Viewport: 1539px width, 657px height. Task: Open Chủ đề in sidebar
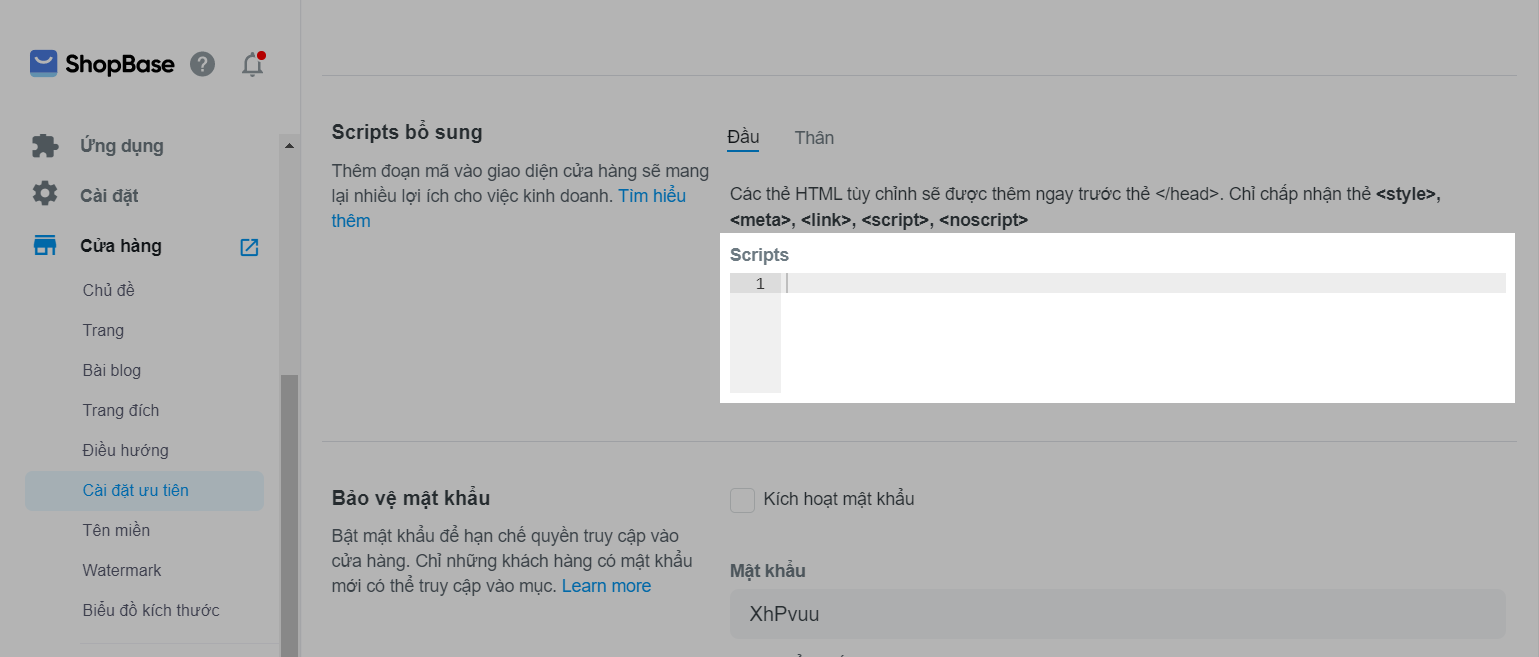(109, 290)
